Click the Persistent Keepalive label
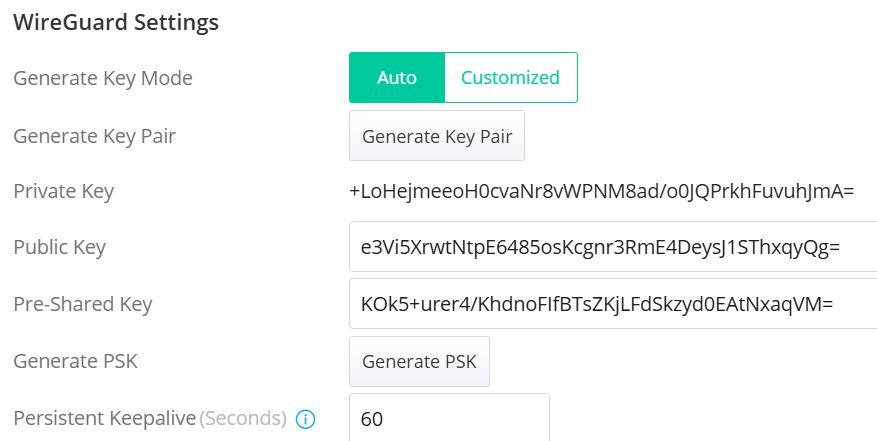This screenshot has height=441, width=877. 104,417
